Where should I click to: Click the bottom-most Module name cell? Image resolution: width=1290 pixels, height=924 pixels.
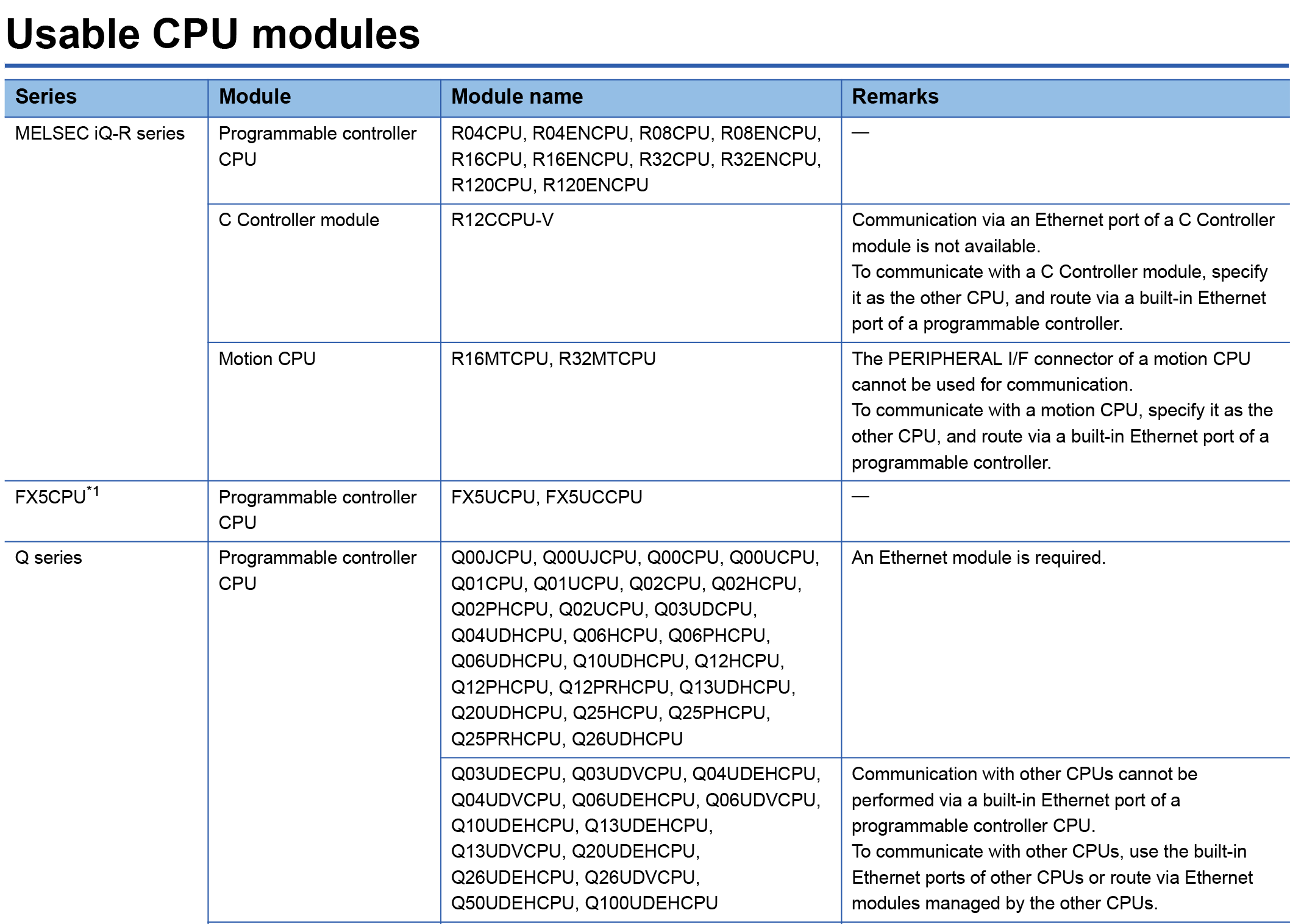(640, 839)
